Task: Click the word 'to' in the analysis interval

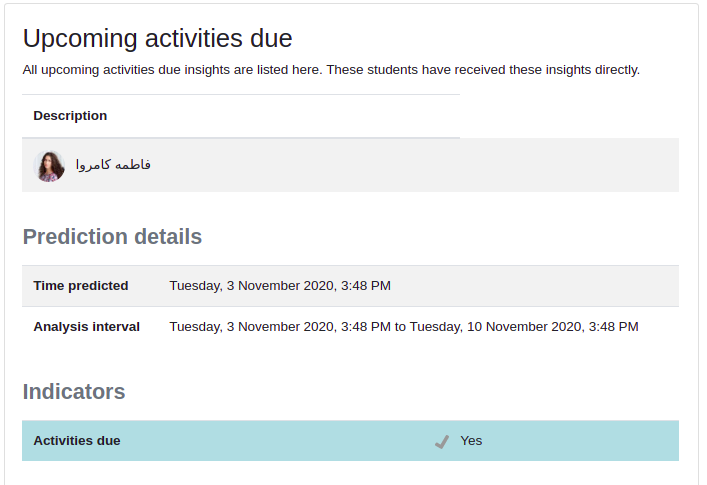Action: [x=400, y=327]
